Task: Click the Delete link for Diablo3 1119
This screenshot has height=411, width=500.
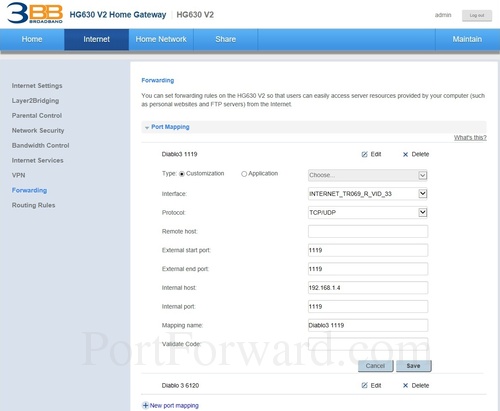Action: coord(420,154)
